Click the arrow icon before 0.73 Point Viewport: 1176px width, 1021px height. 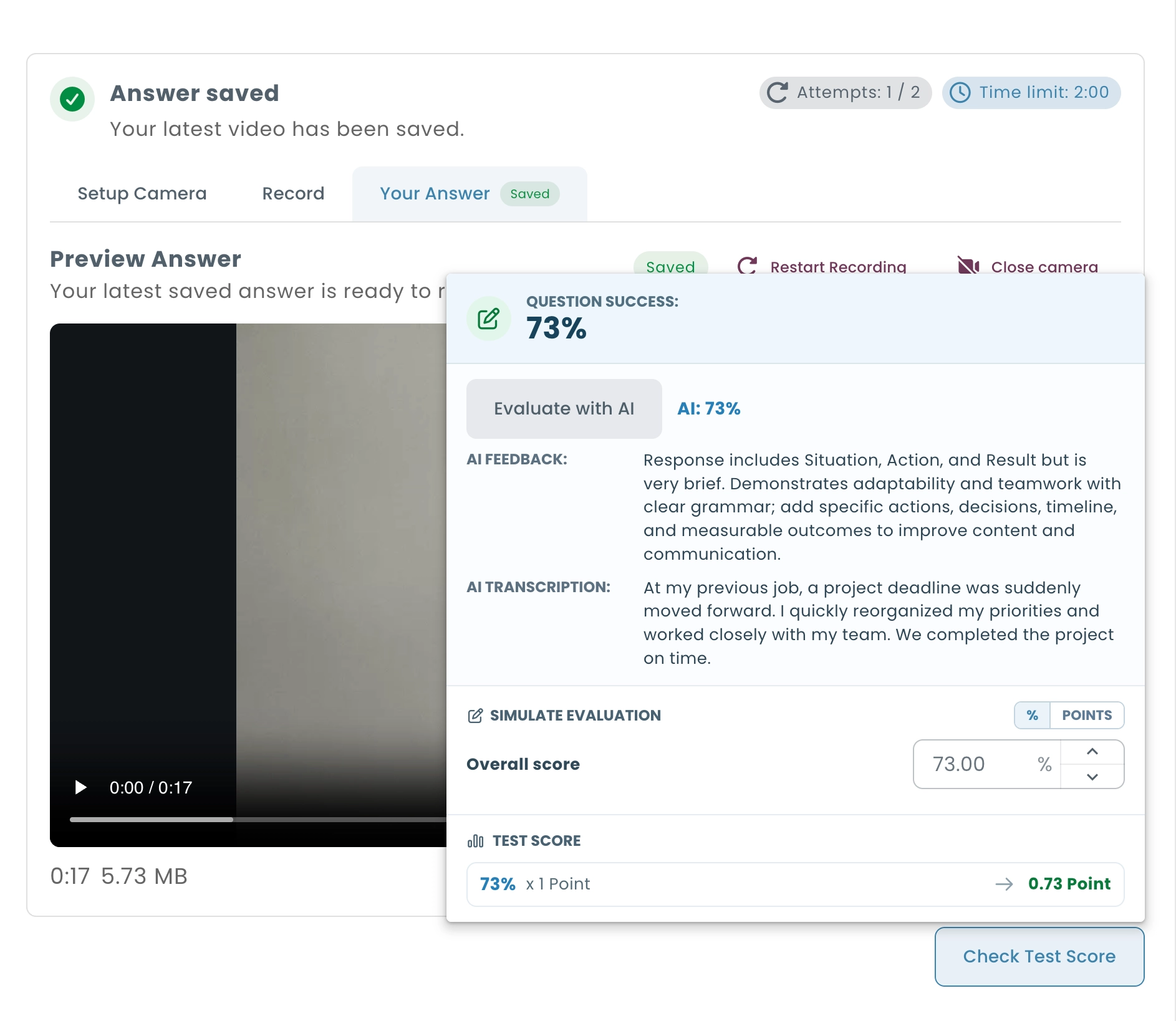pos(1004,884)
